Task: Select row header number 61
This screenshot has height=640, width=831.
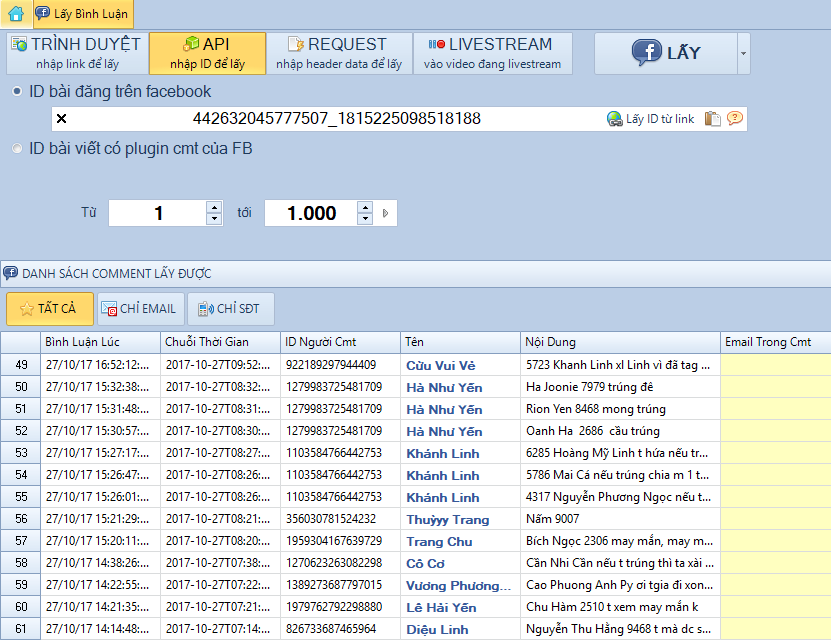Action: pyautogui.click(x=21, y=629)
